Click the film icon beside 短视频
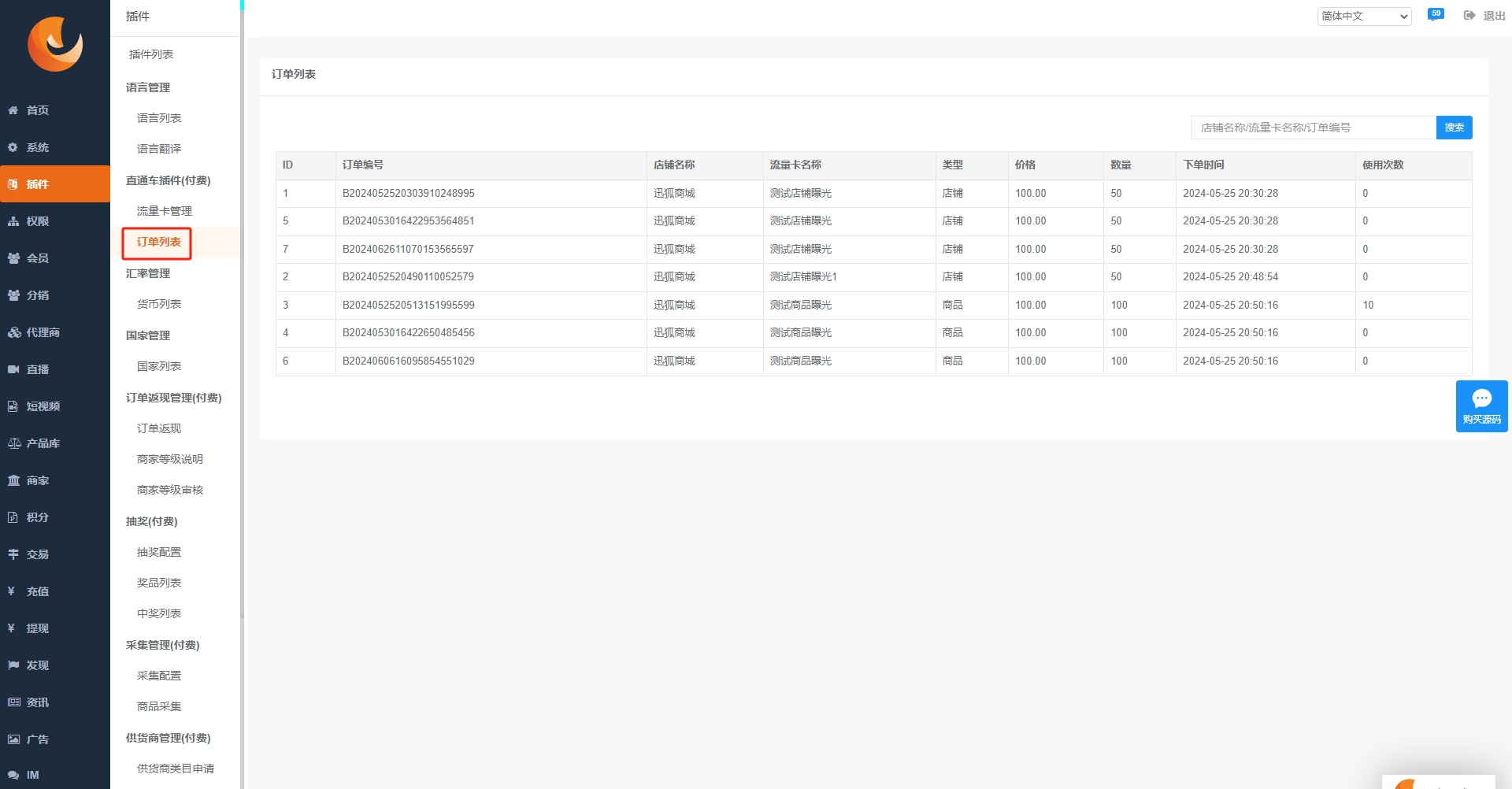The image size is (1512, 789). click(x=13, y=406)
